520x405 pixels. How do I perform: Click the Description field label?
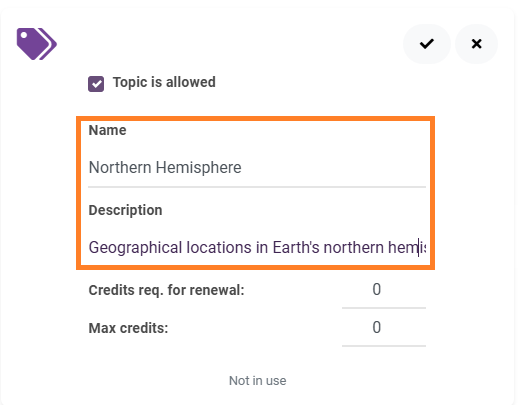[125, 210]
